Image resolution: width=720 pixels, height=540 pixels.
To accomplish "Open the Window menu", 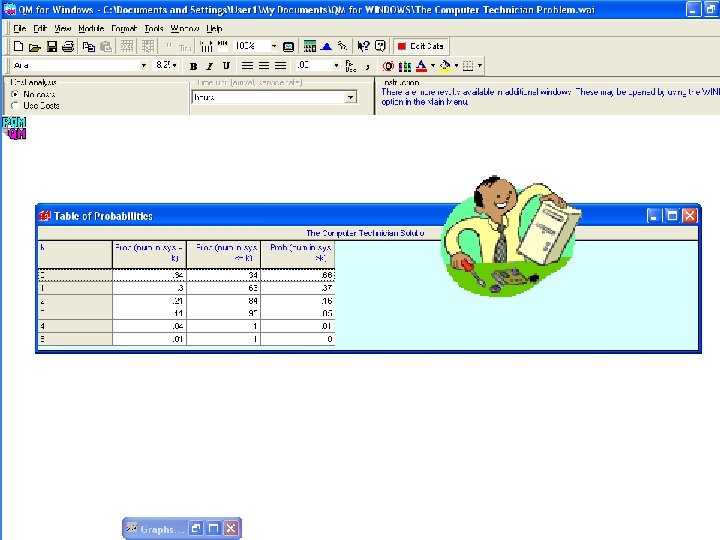I will [185, 28].
